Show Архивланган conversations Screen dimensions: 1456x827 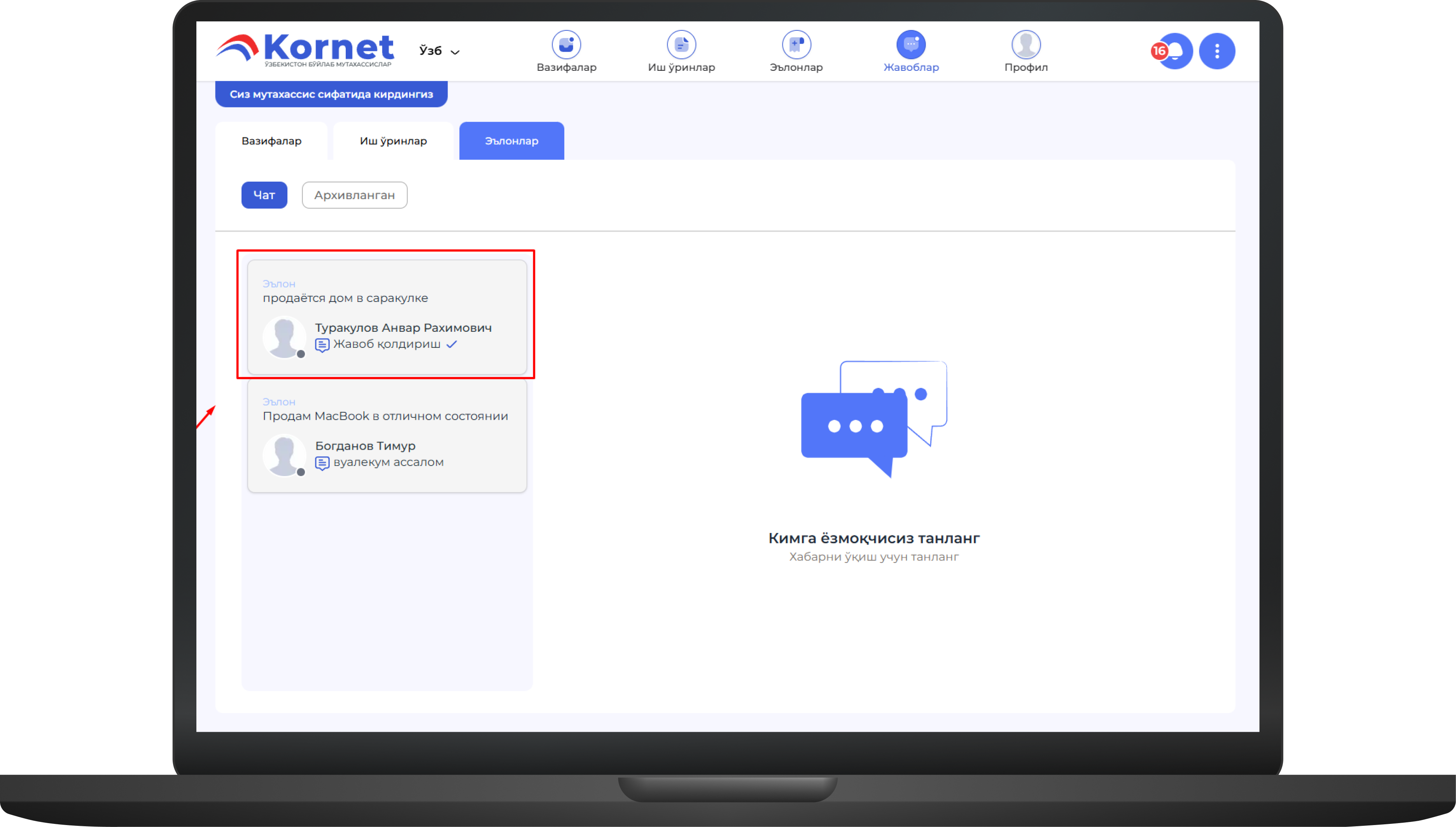[354, 195]
